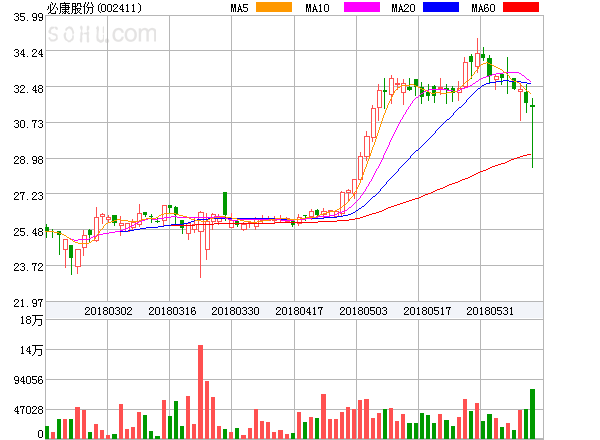Click the blue MA20 legend swatch
Image resolution: width=600 pixels, height=440 pixels.
click(441, 7)
